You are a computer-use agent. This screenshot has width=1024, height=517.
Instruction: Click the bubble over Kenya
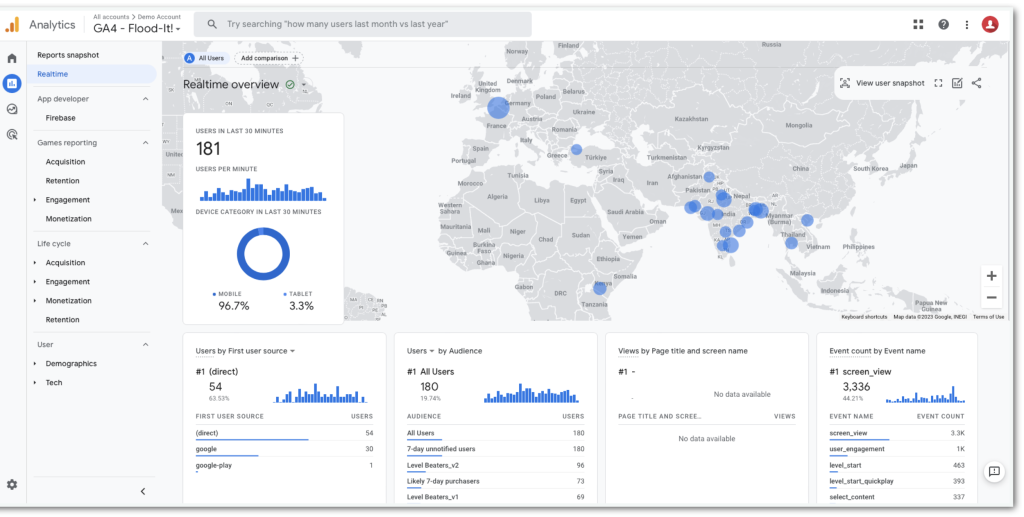point(600,287)
